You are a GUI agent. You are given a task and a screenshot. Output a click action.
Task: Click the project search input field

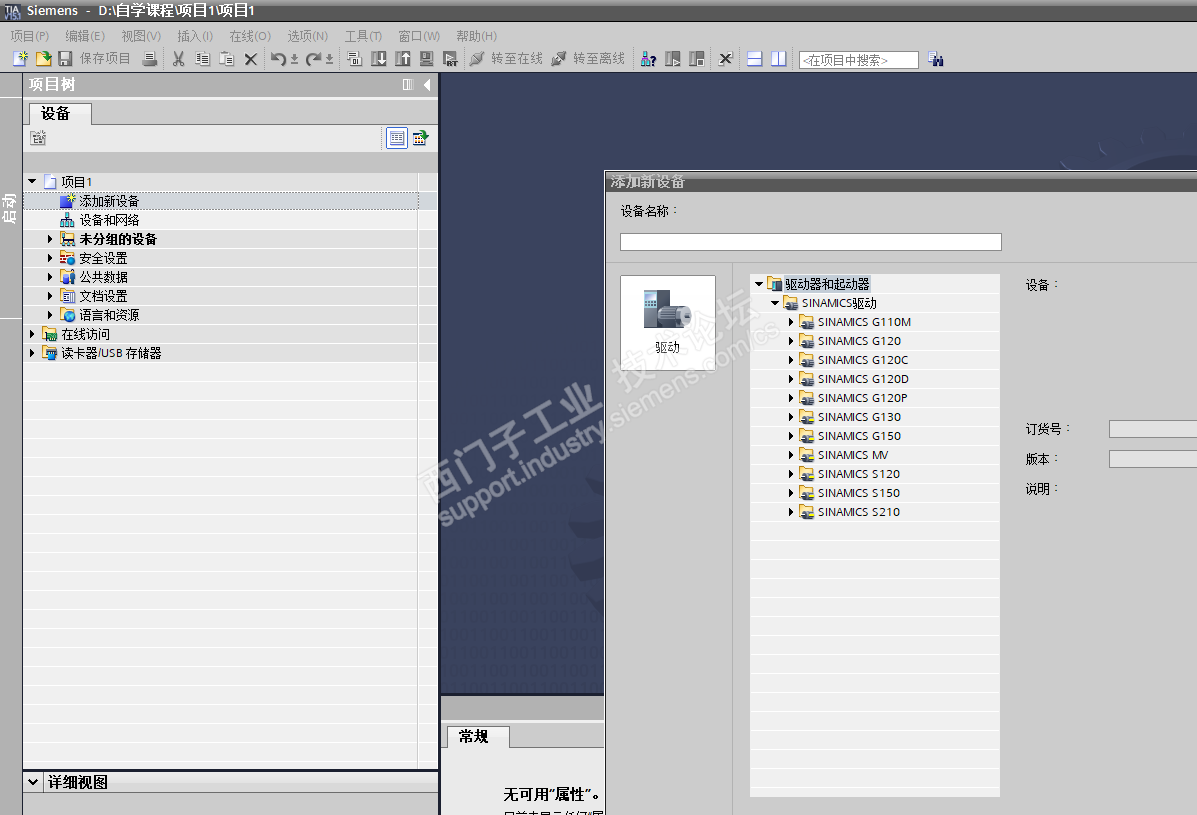858,60
